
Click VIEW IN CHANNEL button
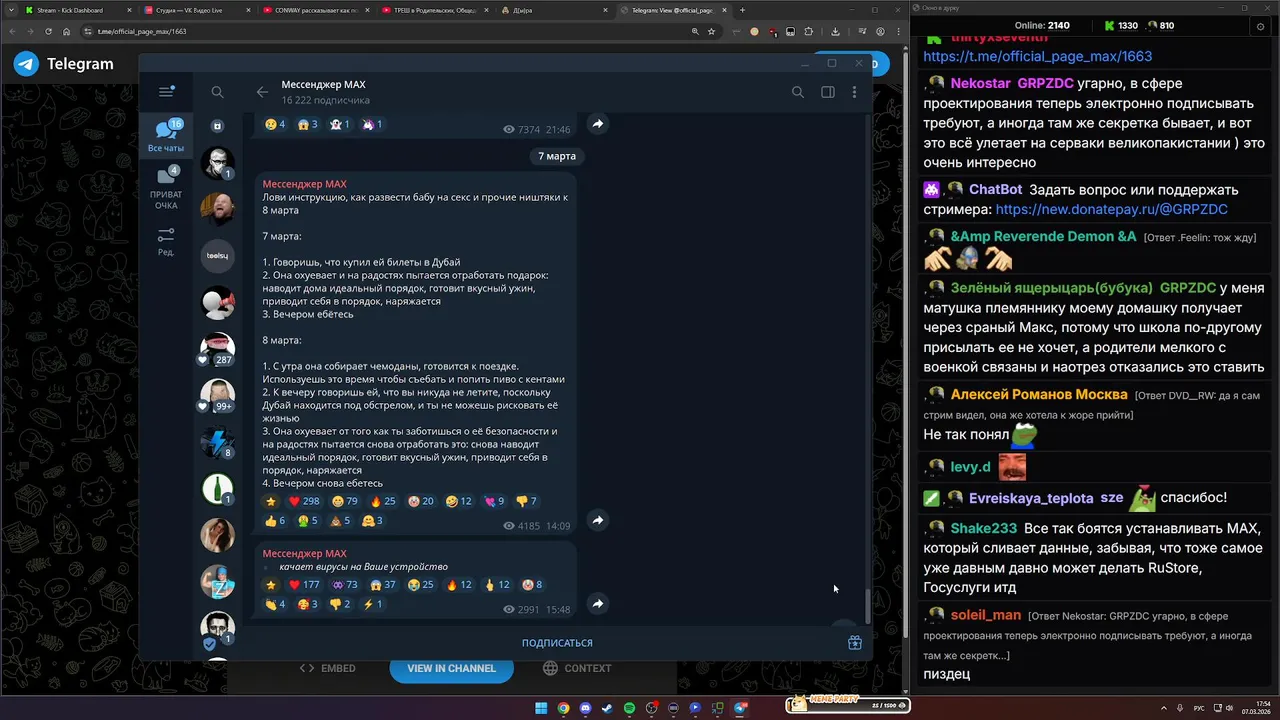pyautogui.click(x=451, y=668)
